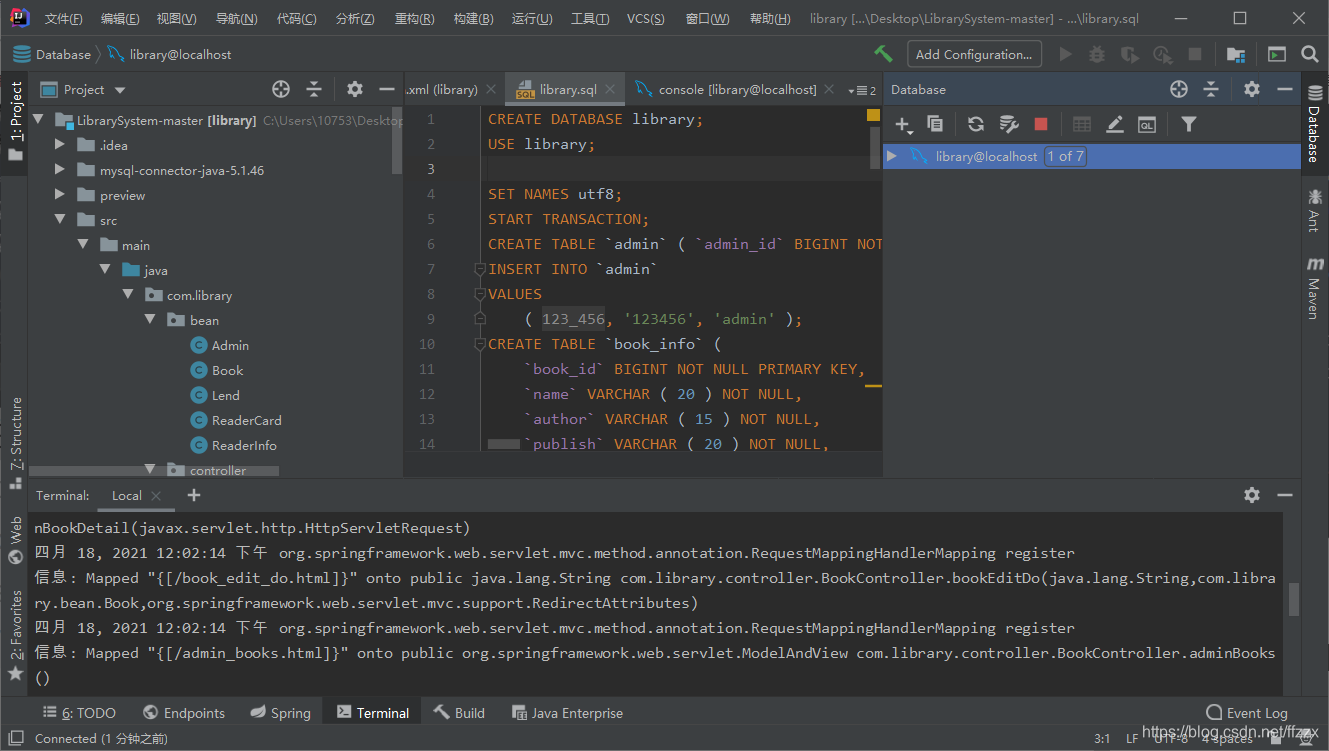Screen dimensions: 1329x751
Task: Hide the Terminal panel with minus icon
Action: [x=1284, y=495]
